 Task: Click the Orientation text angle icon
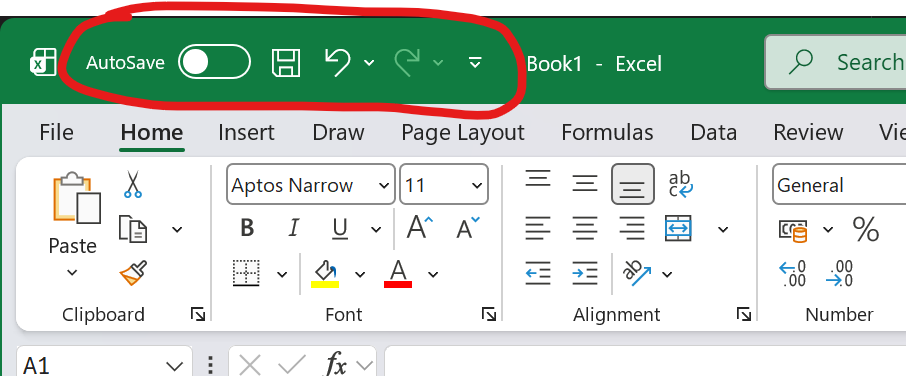click(x=637, y=273)
